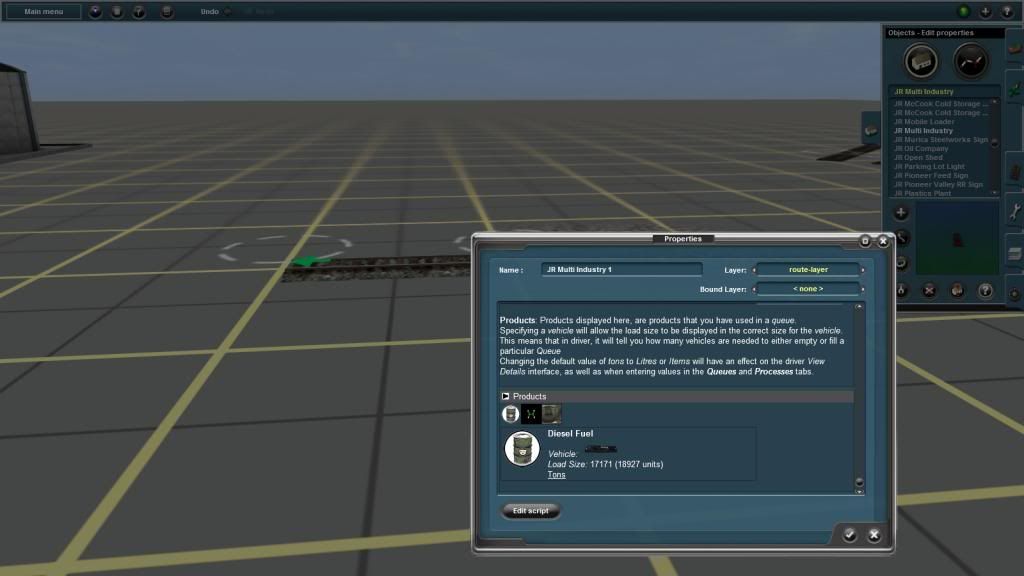Open the Main menu
Image resolution: width=1024 pixels, height=576 pixels.
(44, 12)
